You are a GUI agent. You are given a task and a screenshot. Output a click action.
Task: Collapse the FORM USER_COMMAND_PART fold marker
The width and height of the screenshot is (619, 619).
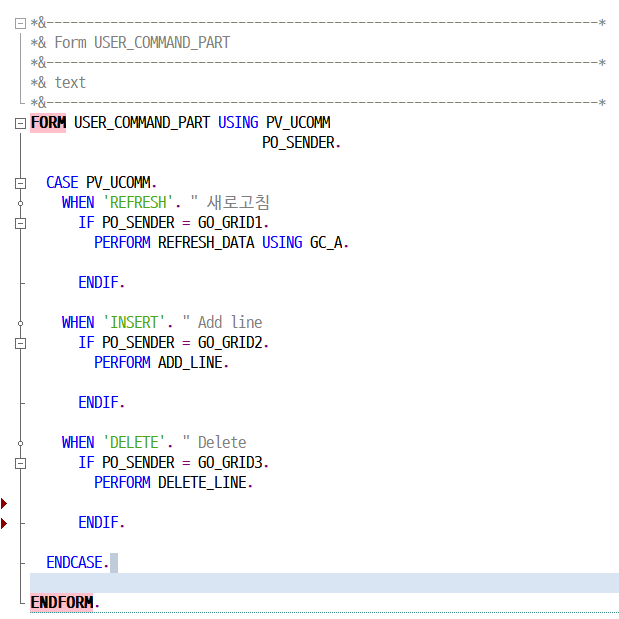[20, 124]
